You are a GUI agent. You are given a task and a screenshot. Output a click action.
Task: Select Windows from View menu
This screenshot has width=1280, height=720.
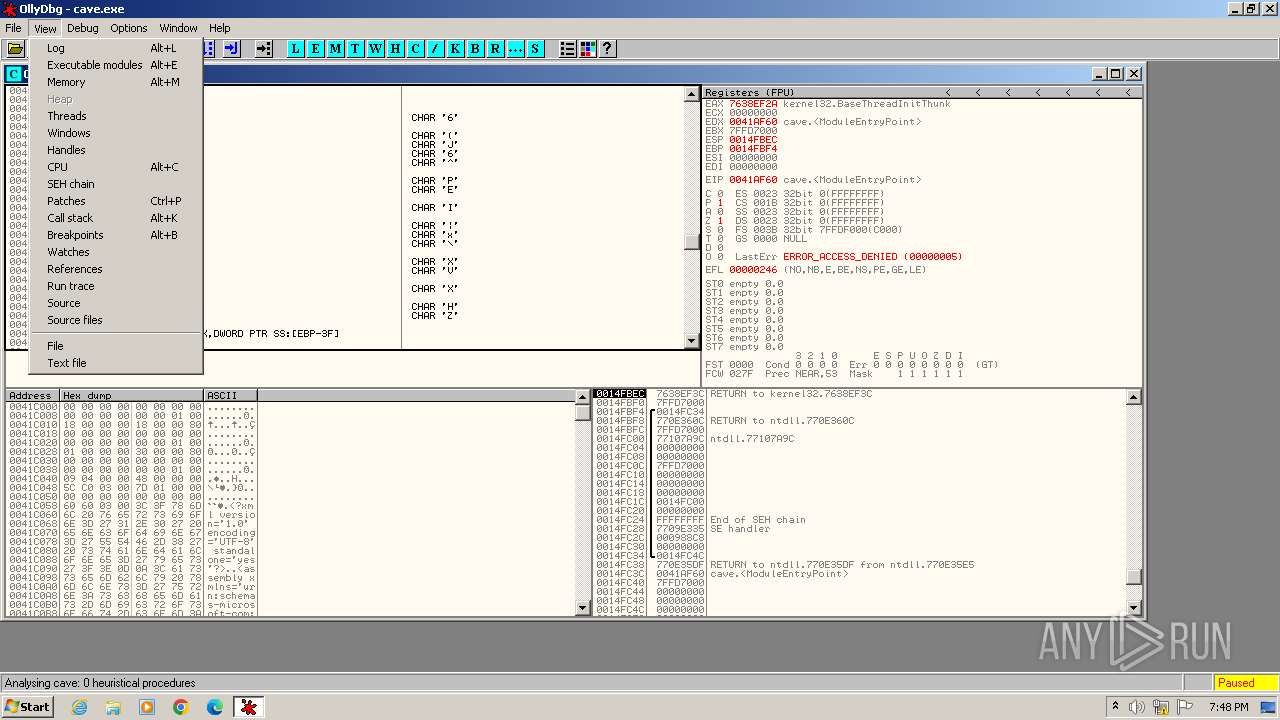tap(116, 133)
